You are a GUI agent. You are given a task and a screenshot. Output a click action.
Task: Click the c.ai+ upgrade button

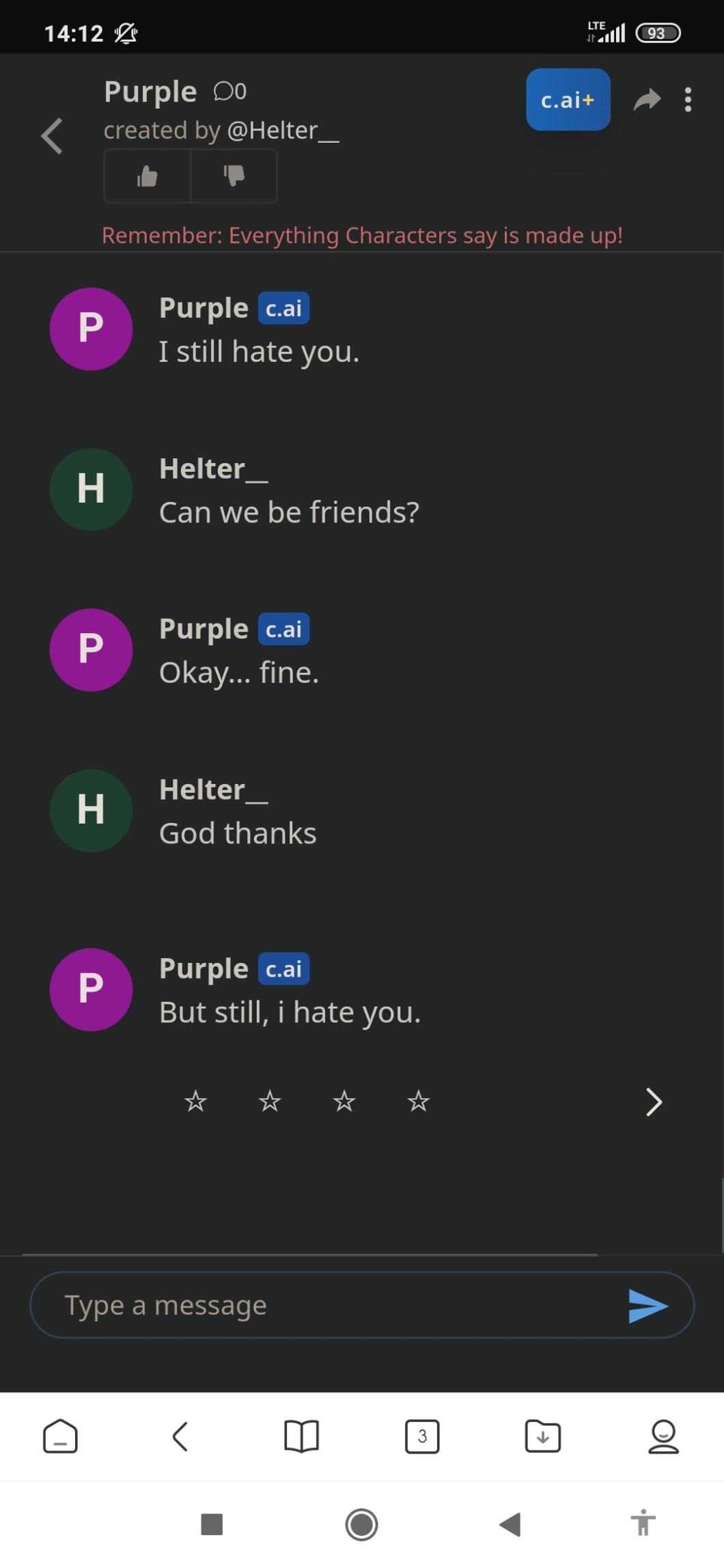click(568, 100)
